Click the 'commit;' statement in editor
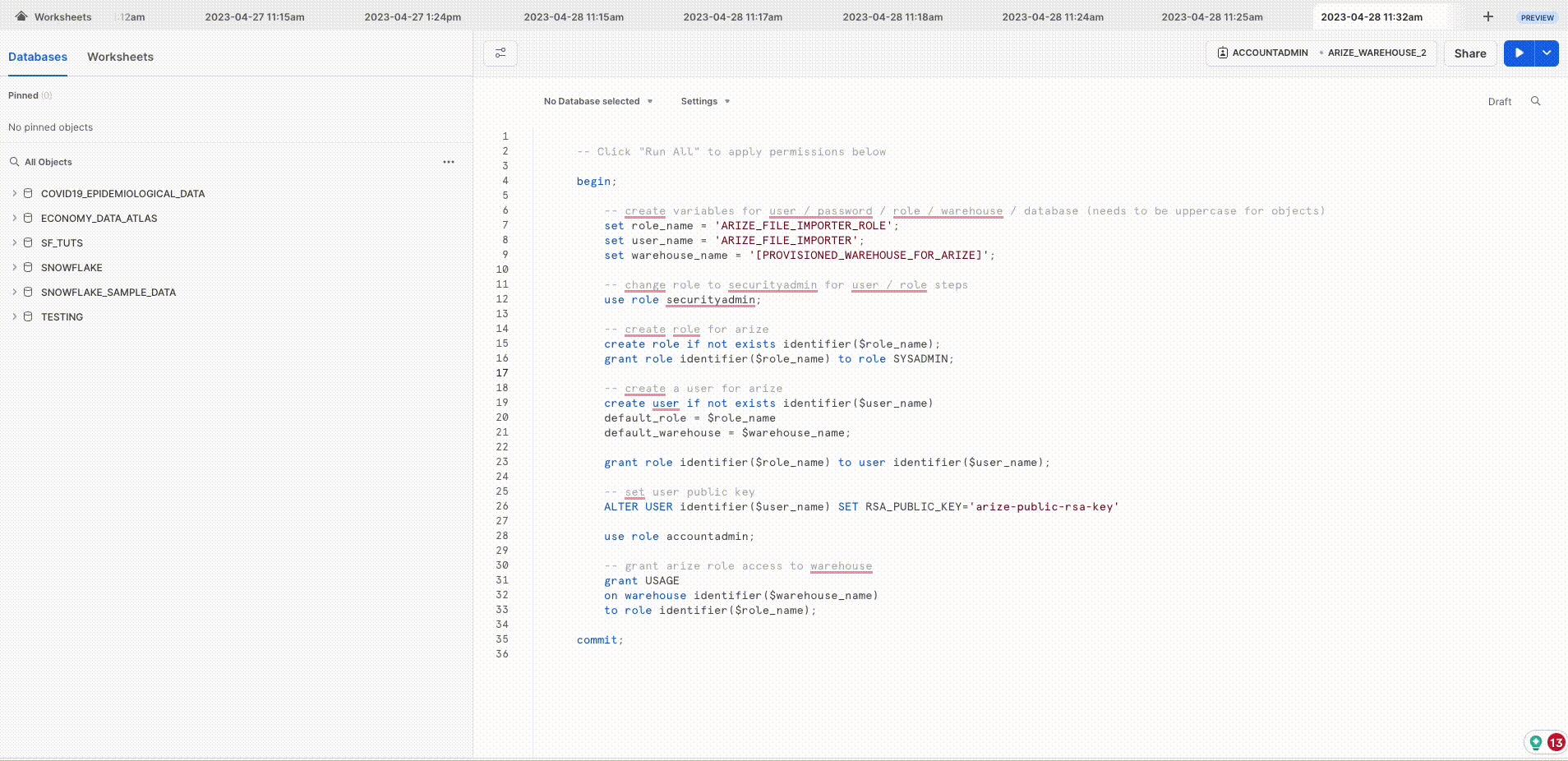Viewport: 1568px width, 761px height. coord(600,640)
